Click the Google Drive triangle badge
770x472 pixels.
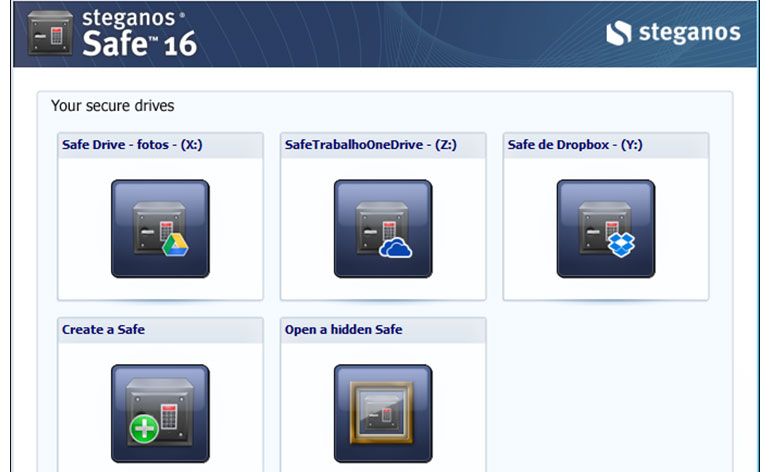tap(176, 245)
